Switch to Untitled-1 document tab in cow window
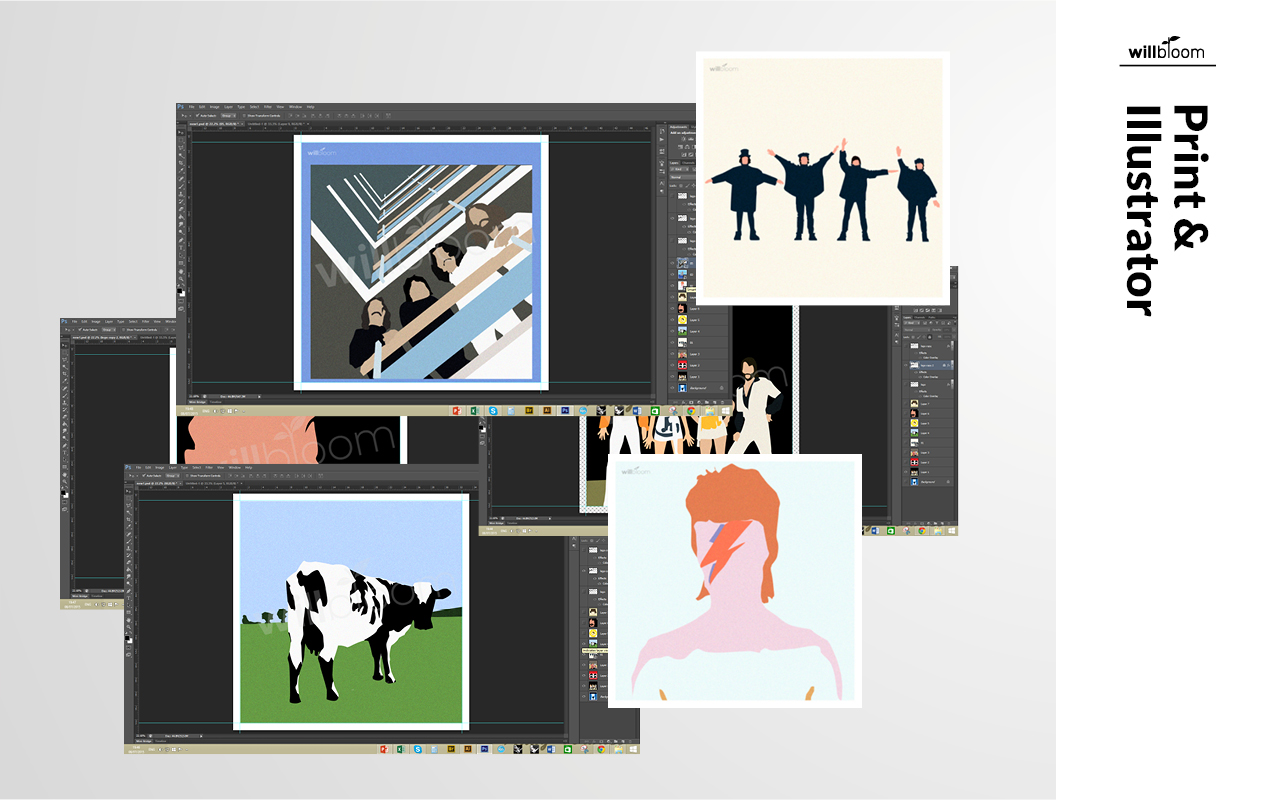Screen dimensions: 1280x800 (213, 483)
